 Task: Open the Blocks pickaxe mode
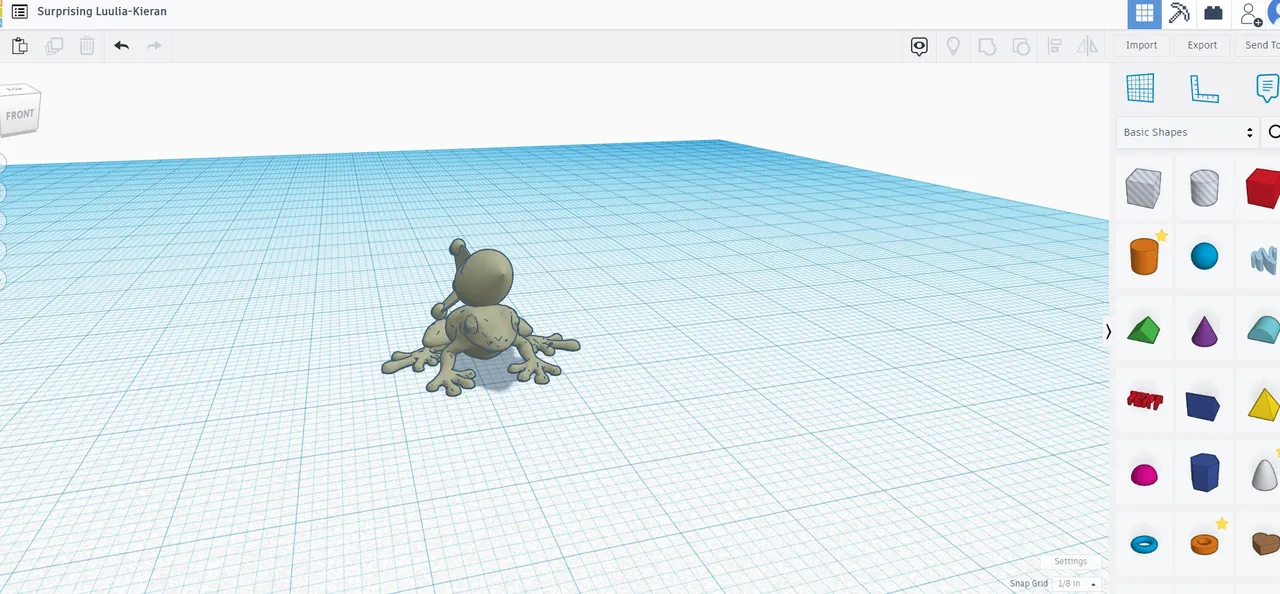pos(1179,14)
